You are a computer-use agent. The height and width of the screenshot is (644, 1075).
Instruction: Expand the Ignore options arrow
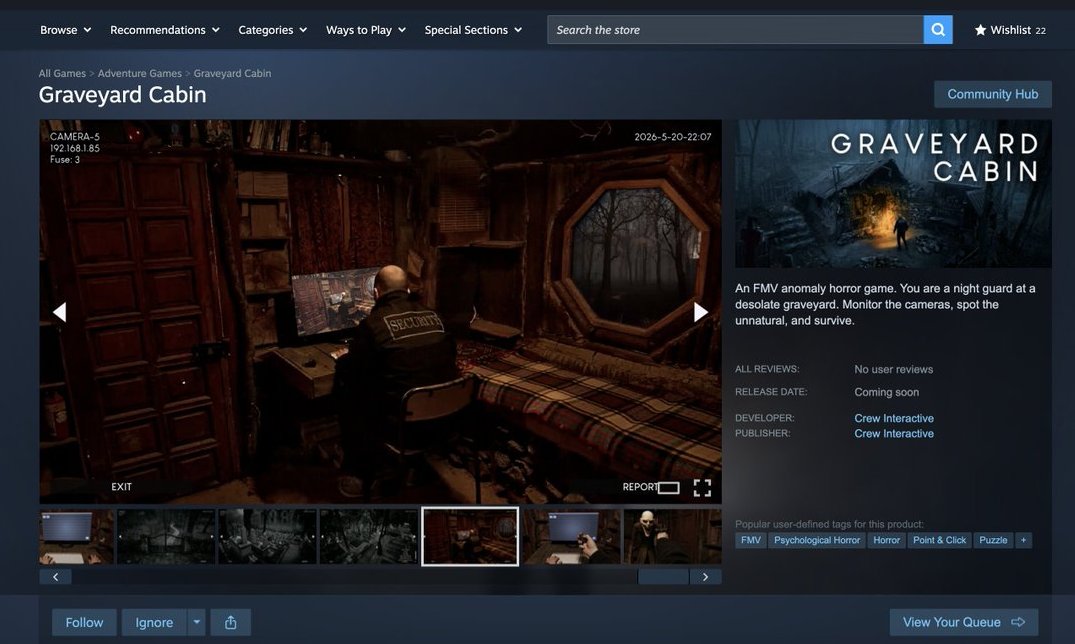tap(196, 622)
